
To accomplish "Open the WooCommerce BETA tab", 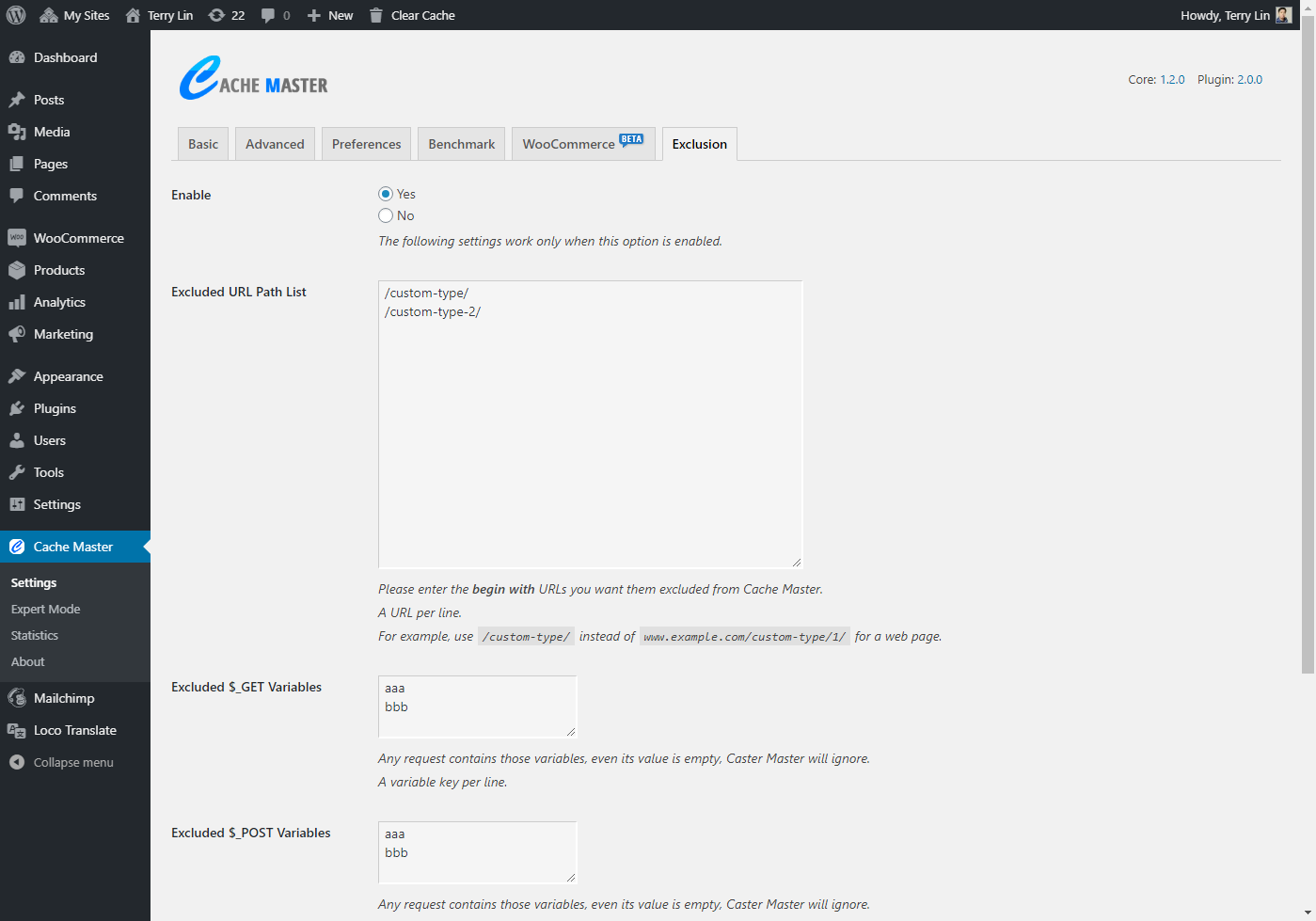I will click(x=583, y=144).
